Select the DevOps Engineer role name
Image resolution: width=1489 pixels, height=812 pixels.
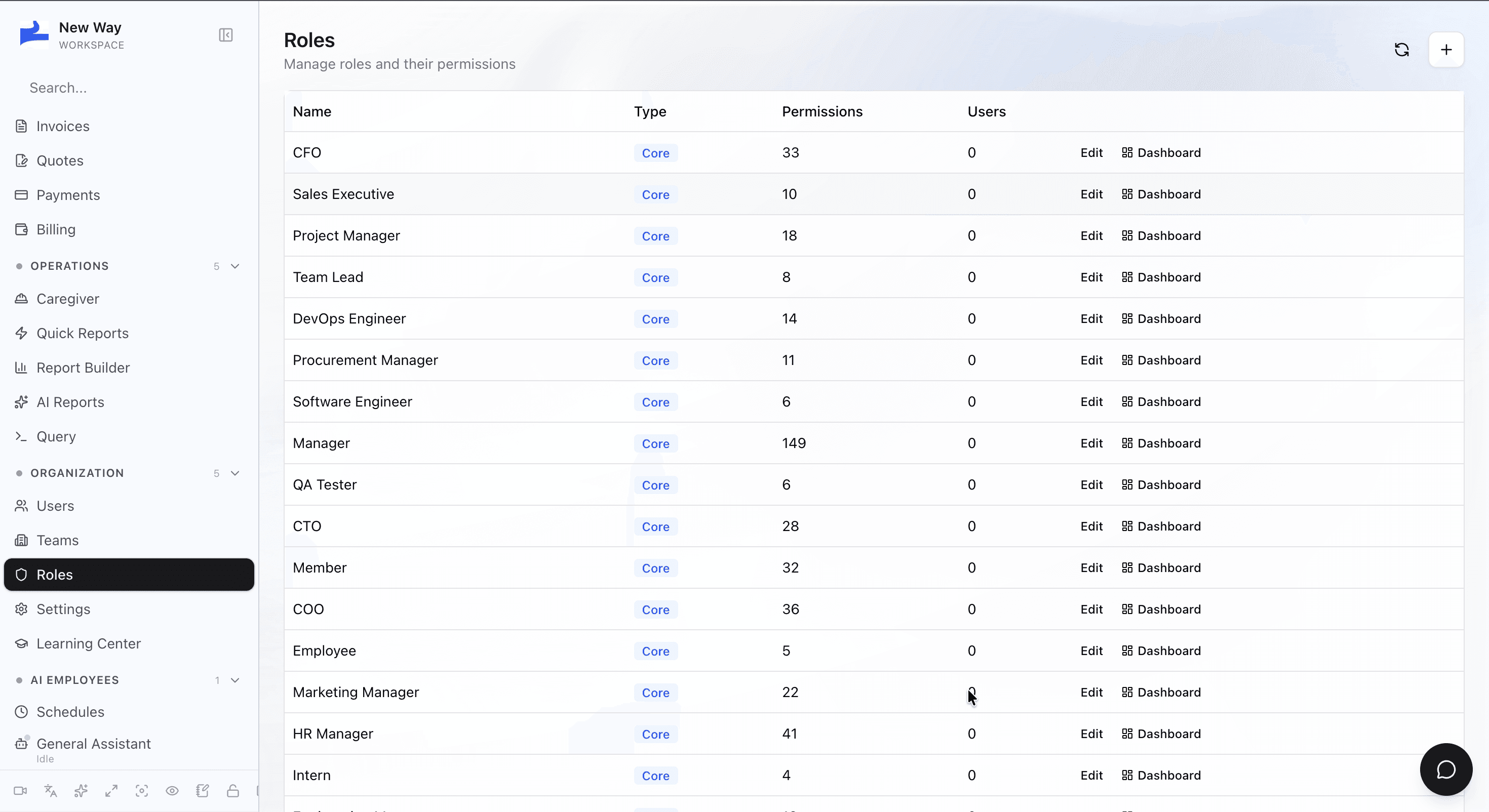coord(349,319)
